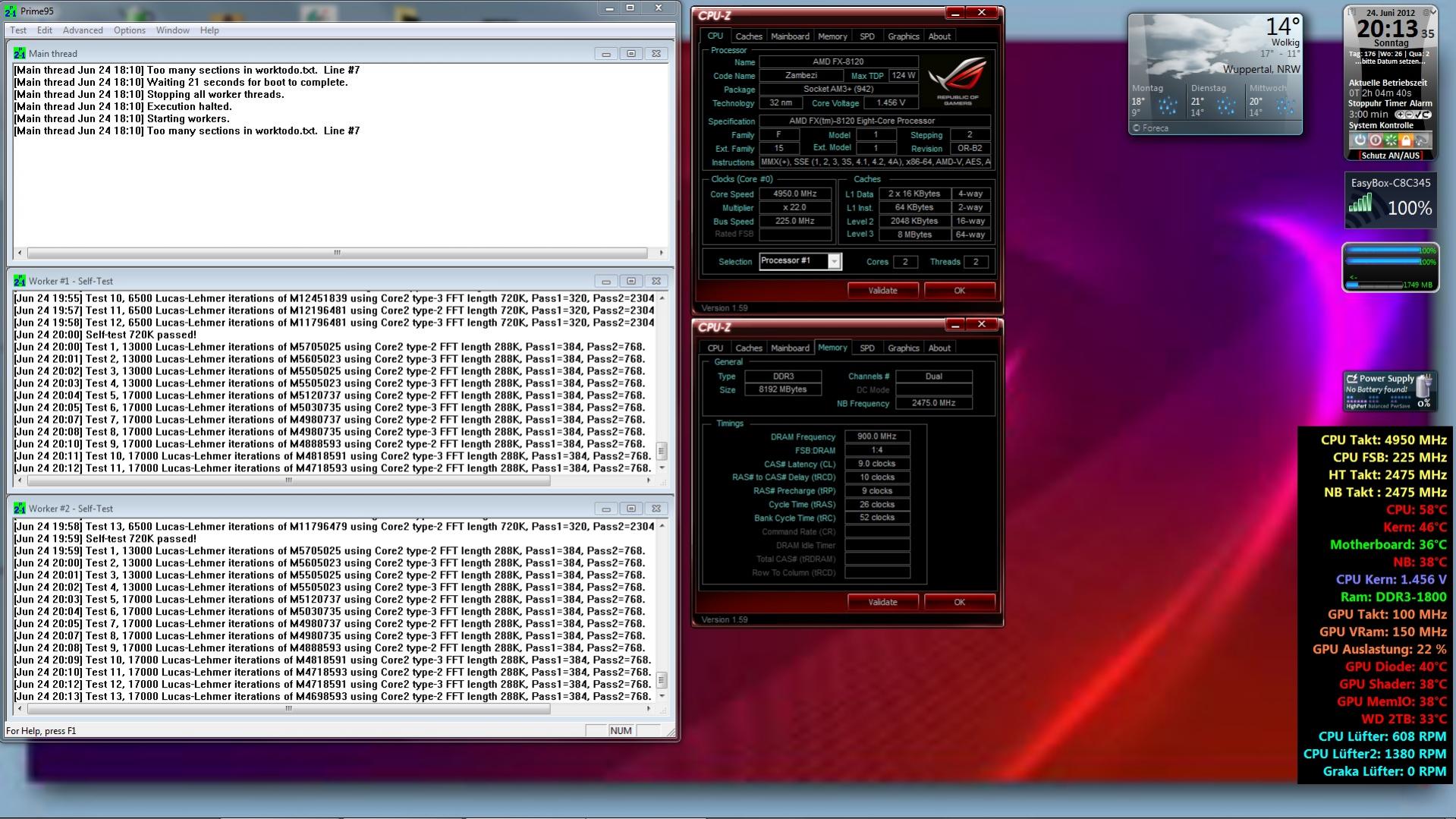The height and width of the screenshot is (819, 1456).
Task: Click the Republic of Gamers logo in CPU-Z
Action: pyautogui.click(x=958, y=81)
